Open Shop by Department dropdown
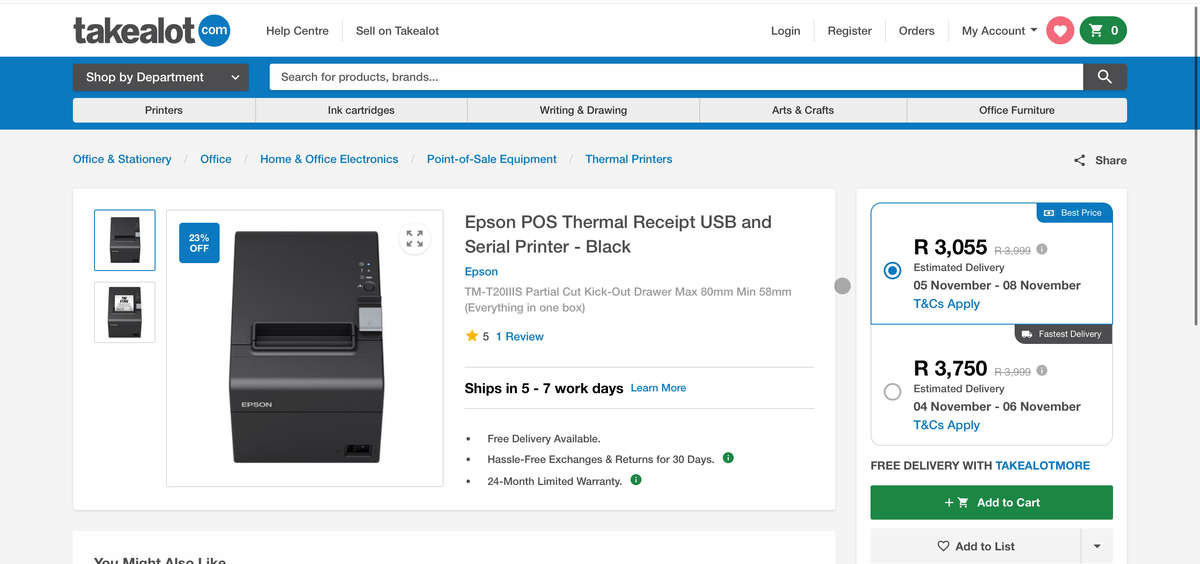 (161, 77)
